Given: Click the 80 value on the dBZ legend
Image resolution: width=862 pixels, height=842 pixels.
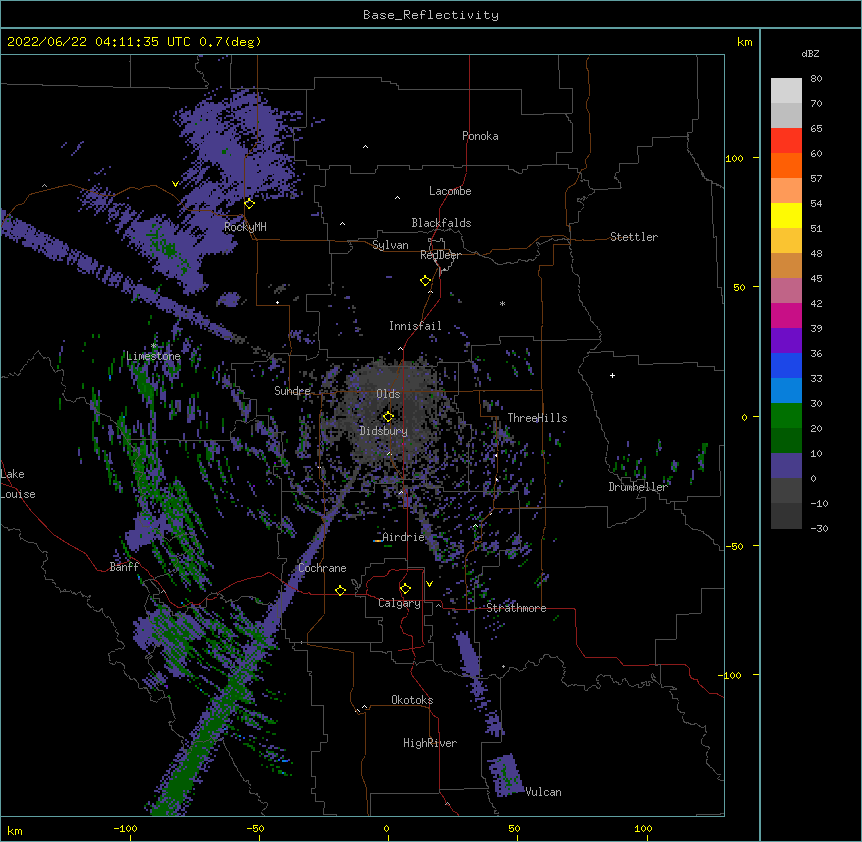Looking at the screenshot, I should click(816, 79).
